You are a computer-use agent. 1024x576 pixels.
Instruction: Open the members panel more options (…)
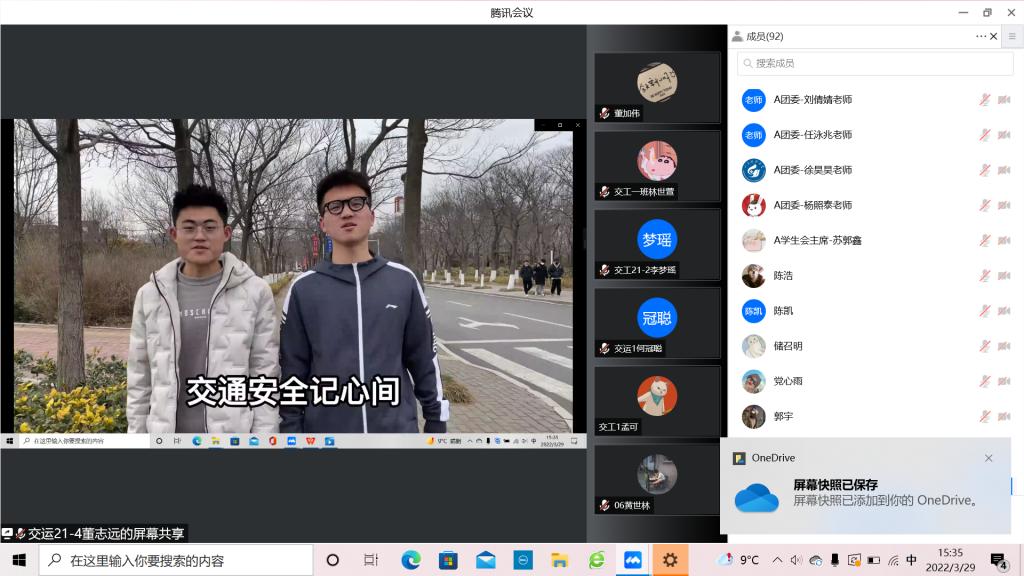coord(981,36)
